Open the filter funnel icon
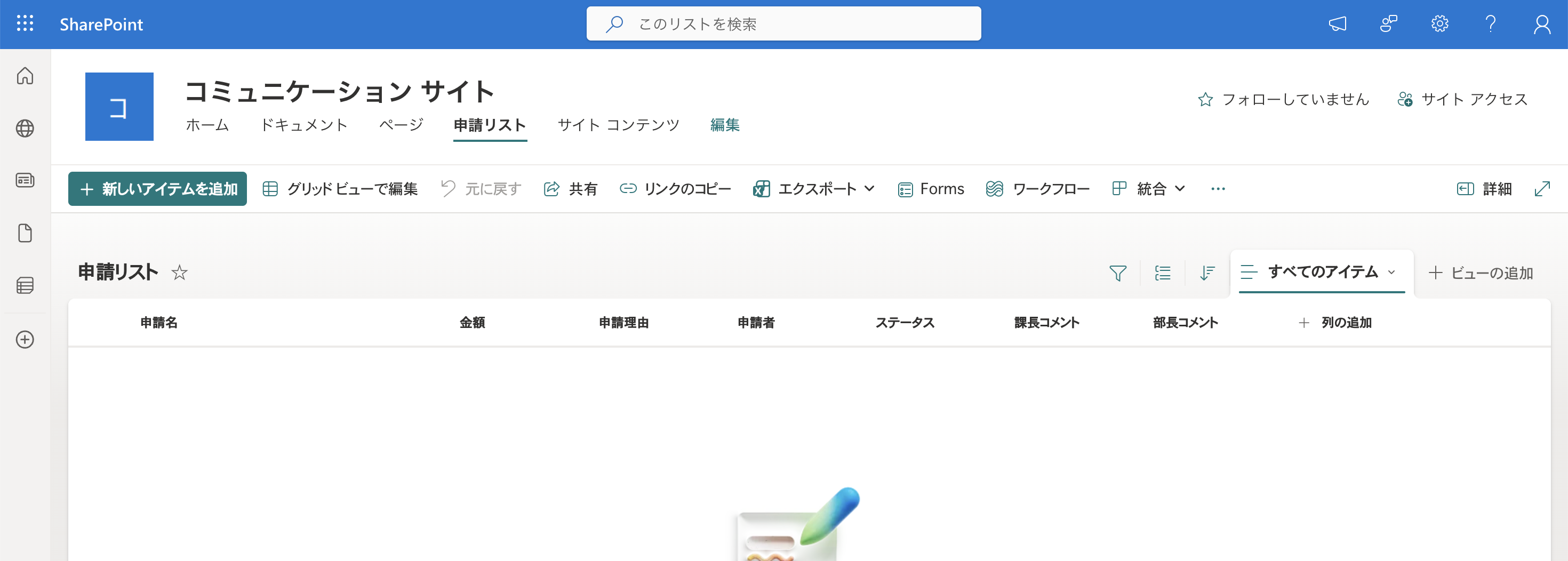The height and width of the screenshot is (561, 1568). click(1117, 273)
